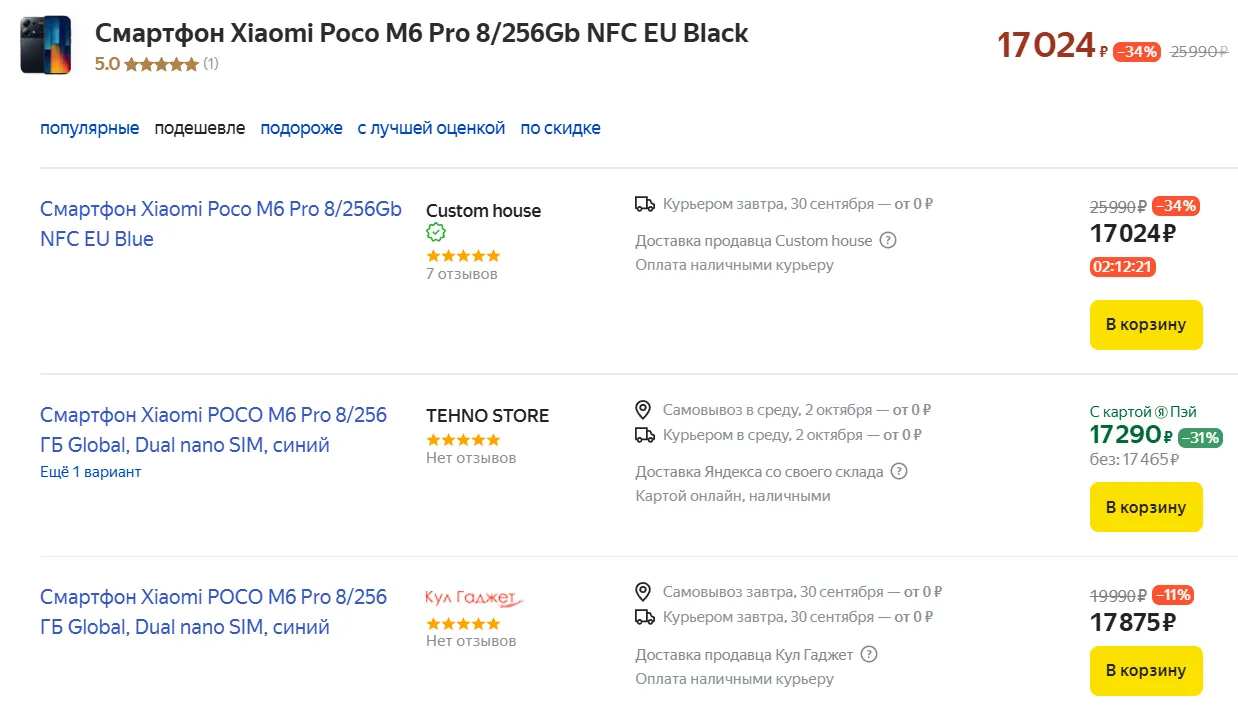Screen dimensions: 1238x714
Task: Sort offers by по скидке
Action: coord(560,128)
